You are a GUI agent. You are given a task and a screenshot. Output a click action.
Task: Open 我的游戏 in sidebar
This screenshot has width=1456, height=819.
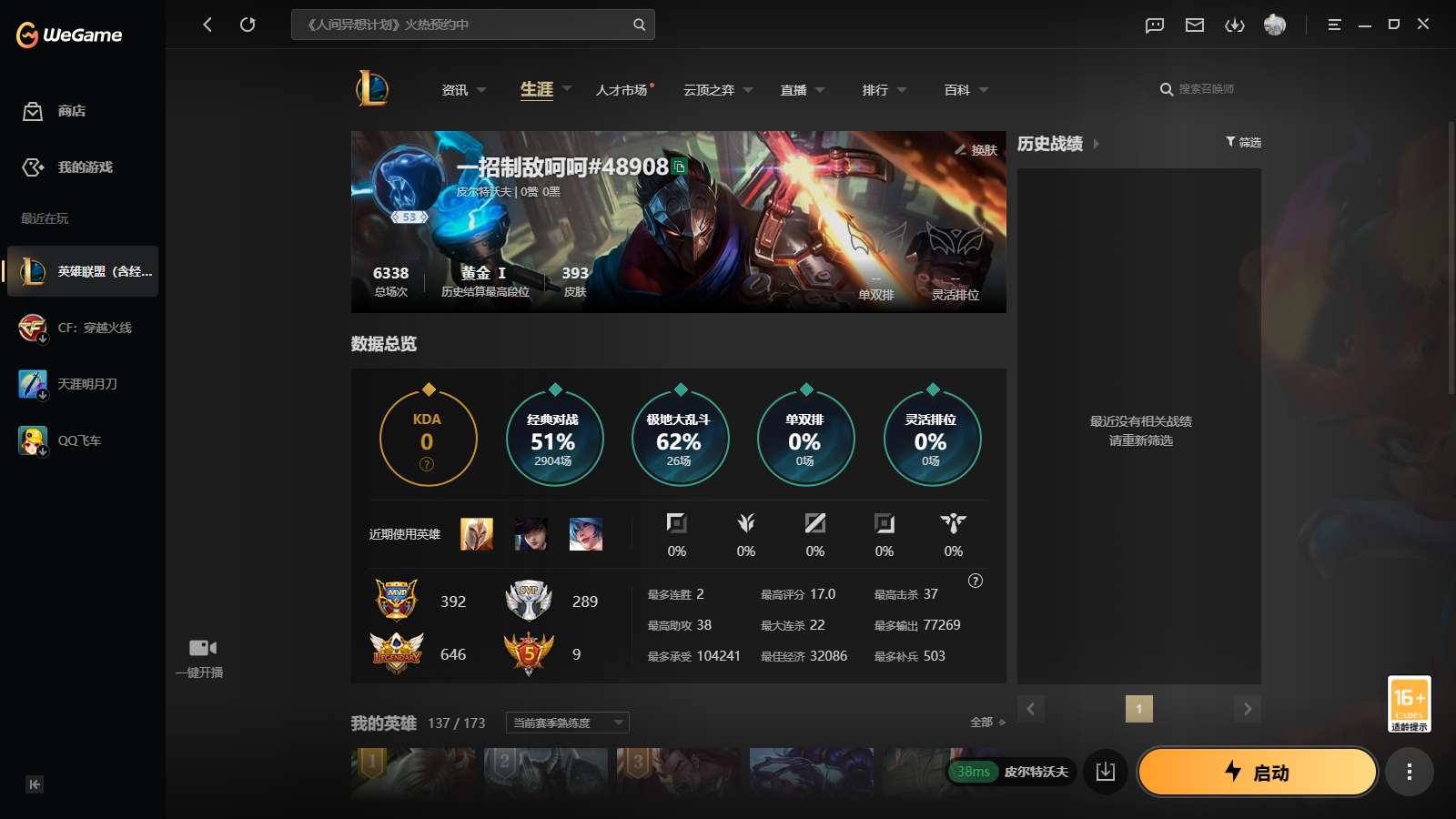pyautogui.click(x=83, y=167)
